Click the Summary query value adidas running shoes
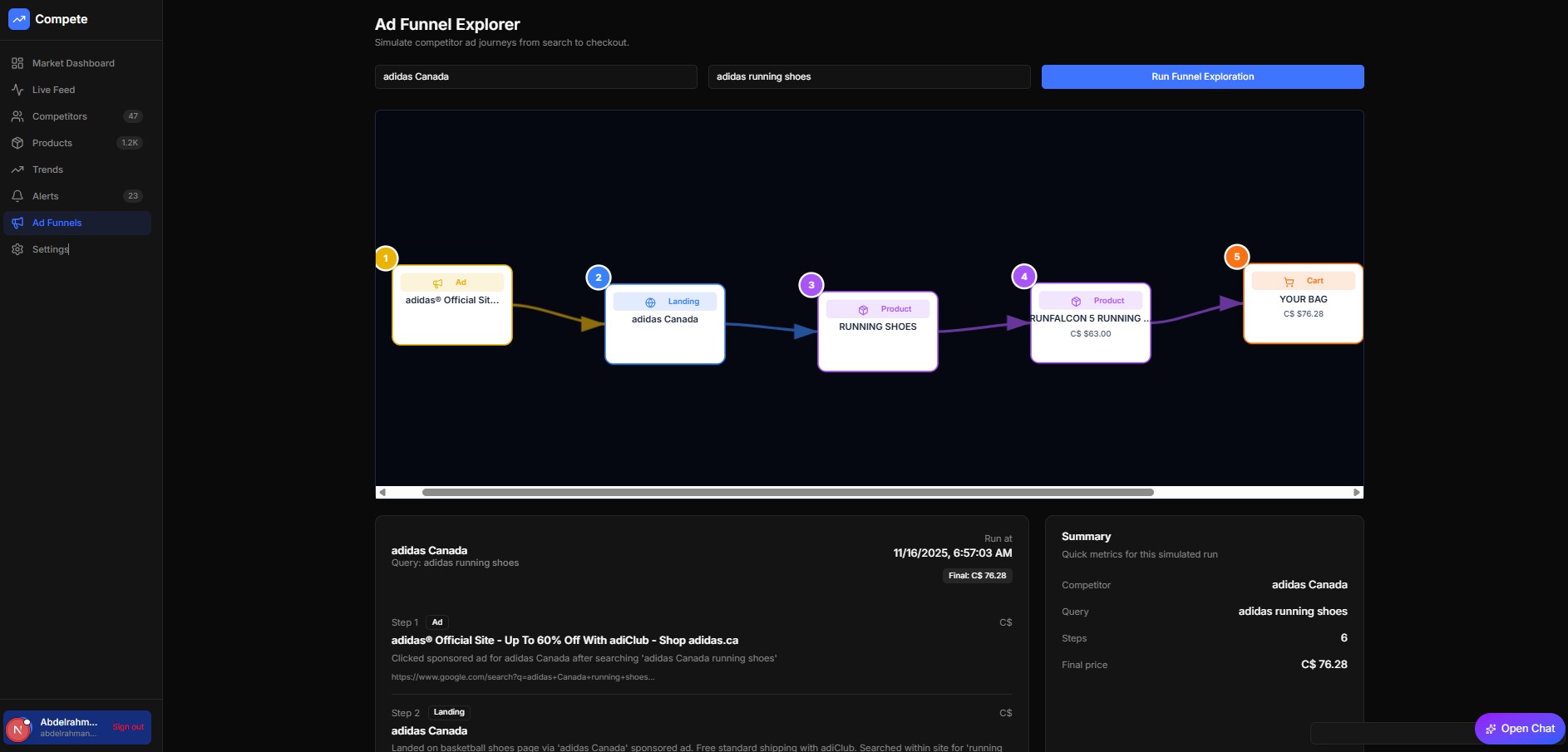This screenshot has width=1568, height=752. [1293, 612]
